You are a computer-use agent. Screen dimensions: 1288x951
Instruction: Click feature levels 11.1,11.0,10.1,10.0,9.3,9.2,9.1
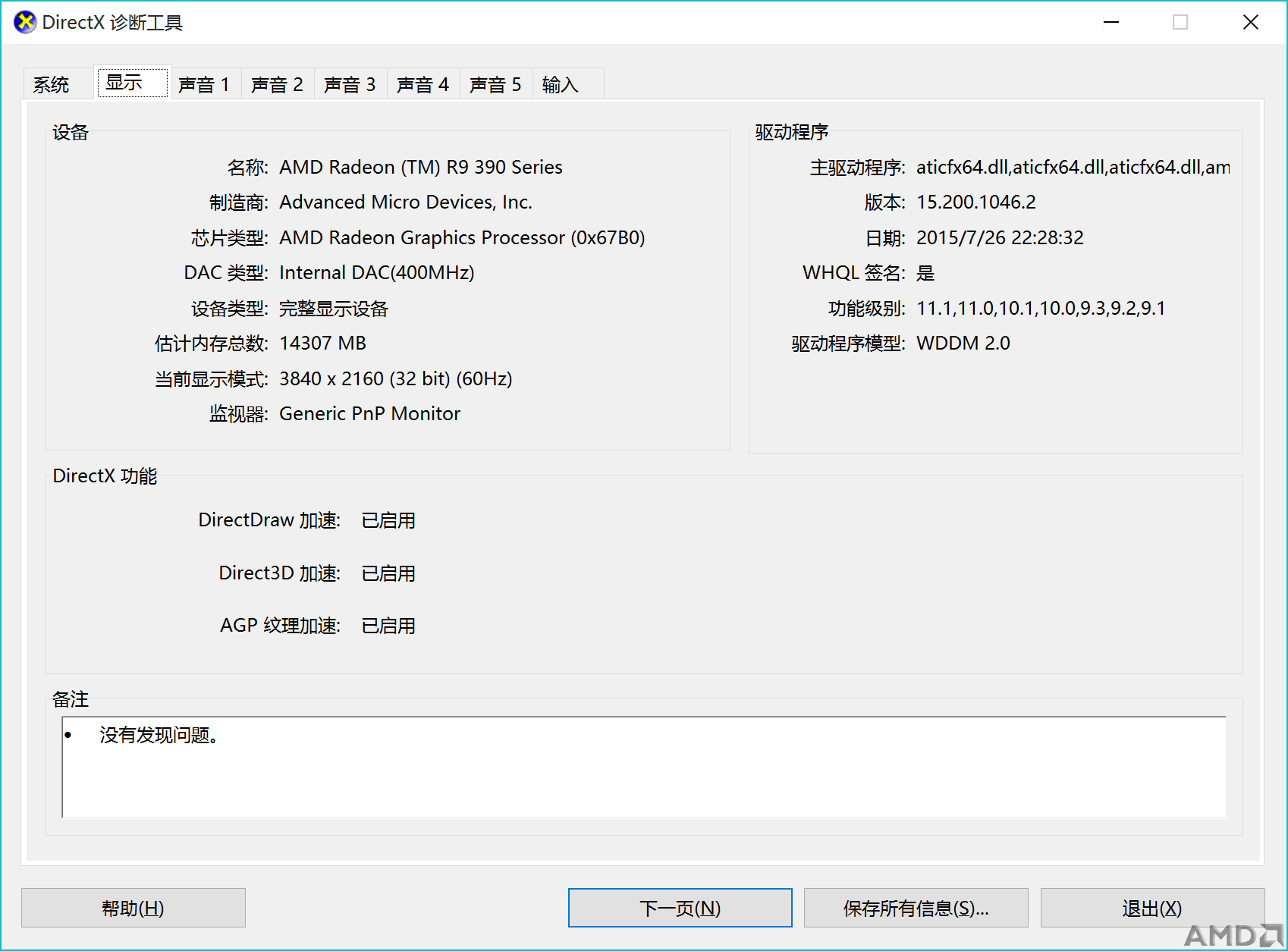[x=1041, y=309]
